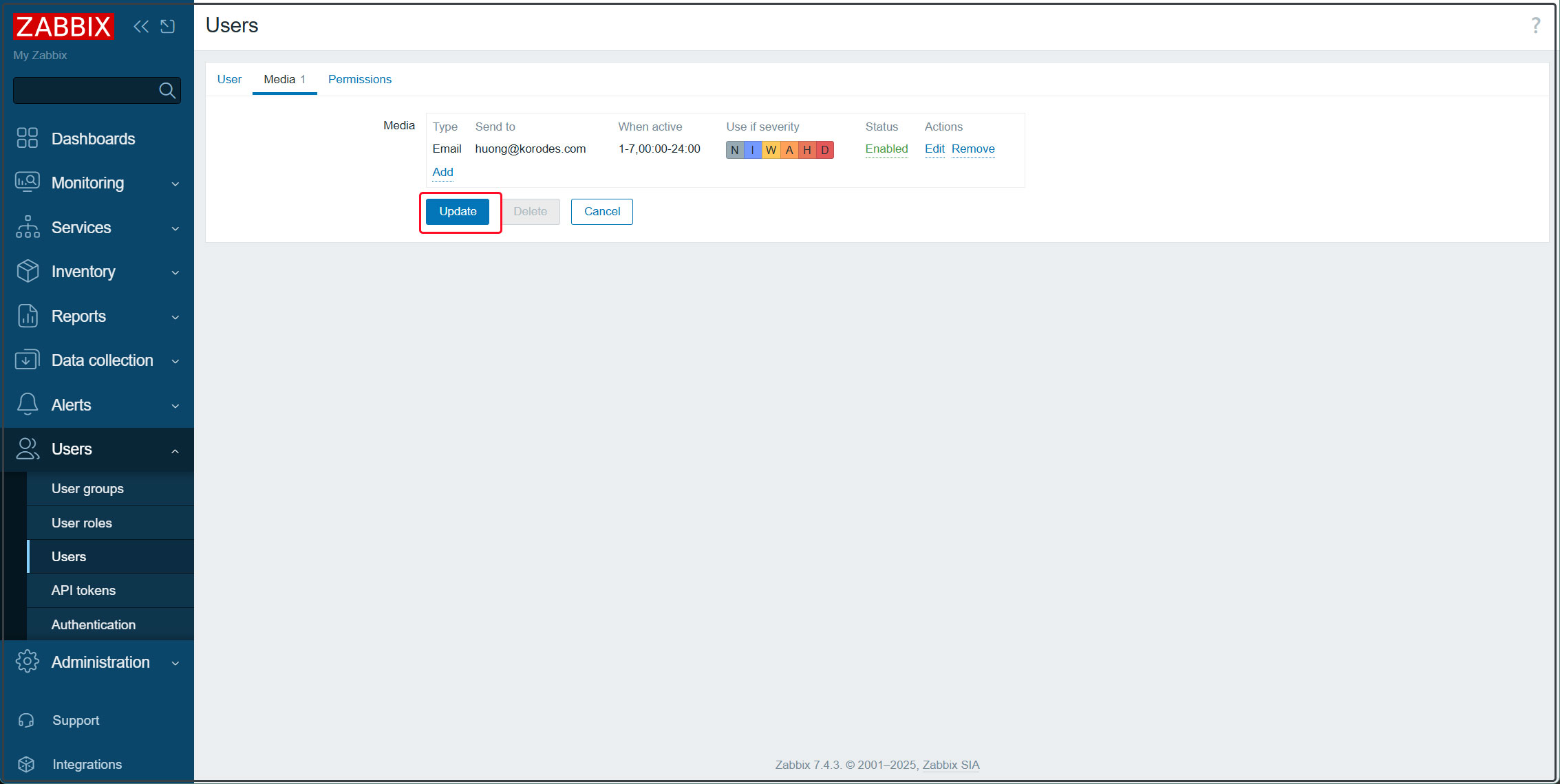Click the Remove link for Email media
Viewport: 1560px width, 784px height.
point(972,149)
